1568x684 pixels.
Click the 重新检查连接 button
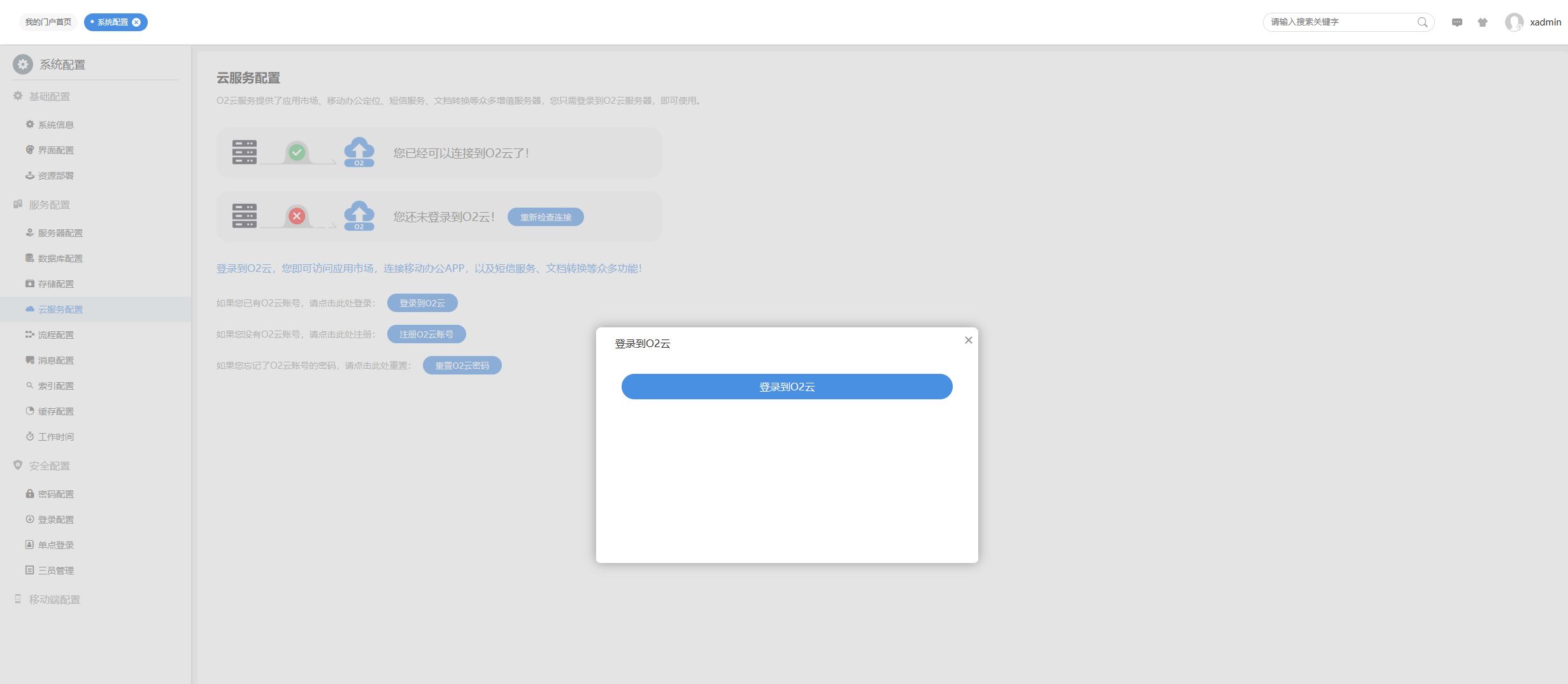pyautogui.click(x=546, y=217)
